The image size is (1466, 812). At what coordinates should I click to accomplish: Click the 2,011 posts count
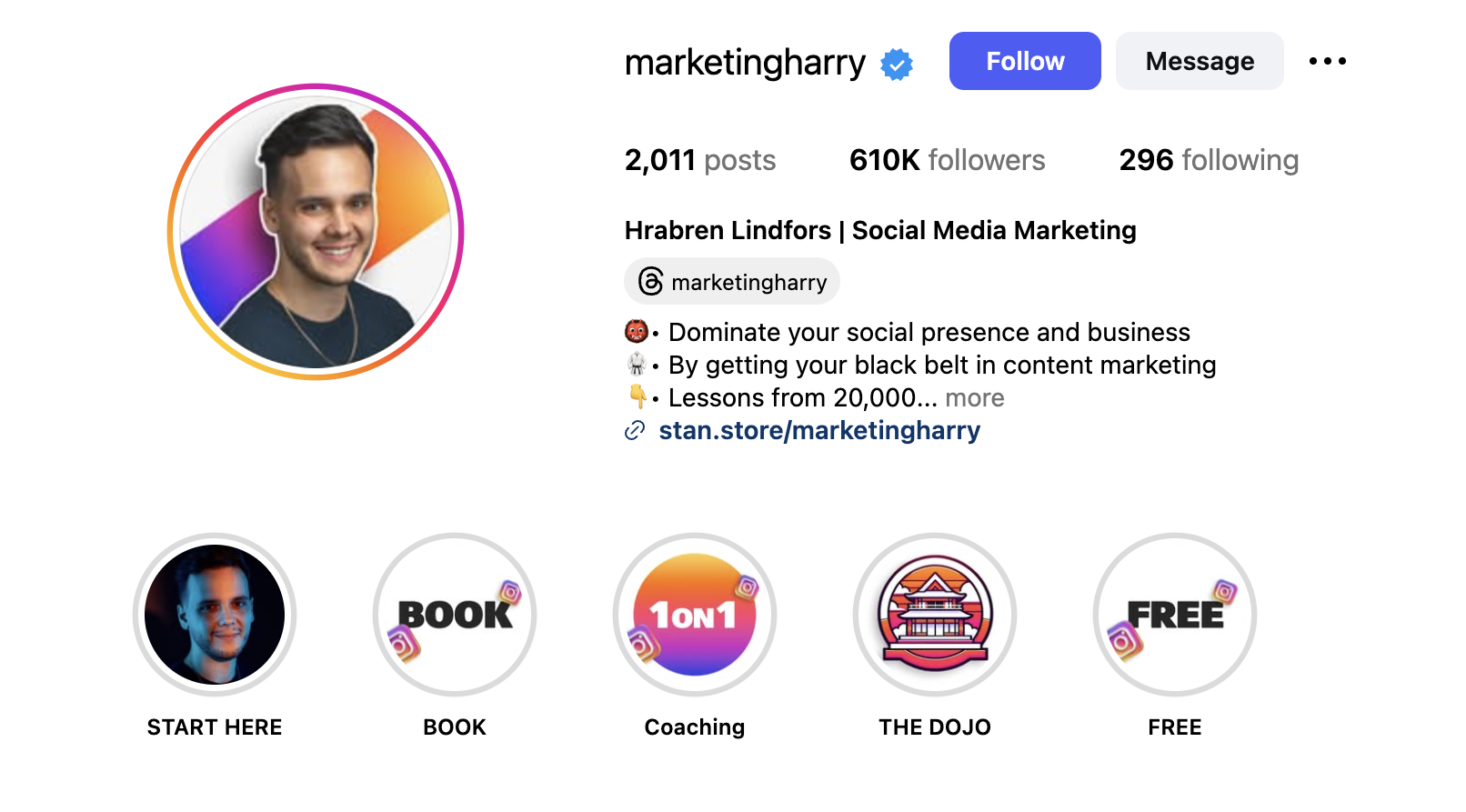coord(699,160)
